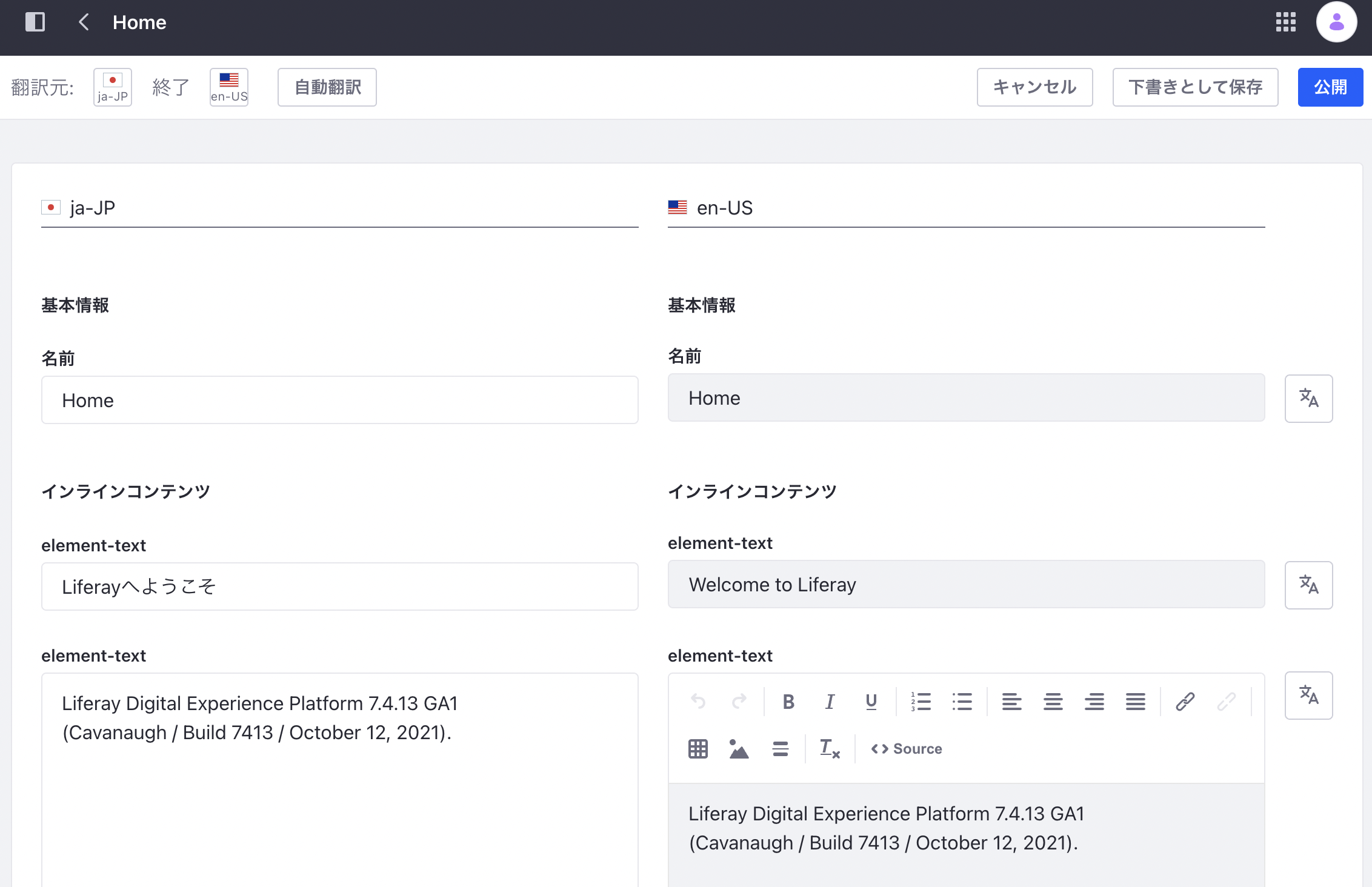Open the user avatar menu

1336,22
